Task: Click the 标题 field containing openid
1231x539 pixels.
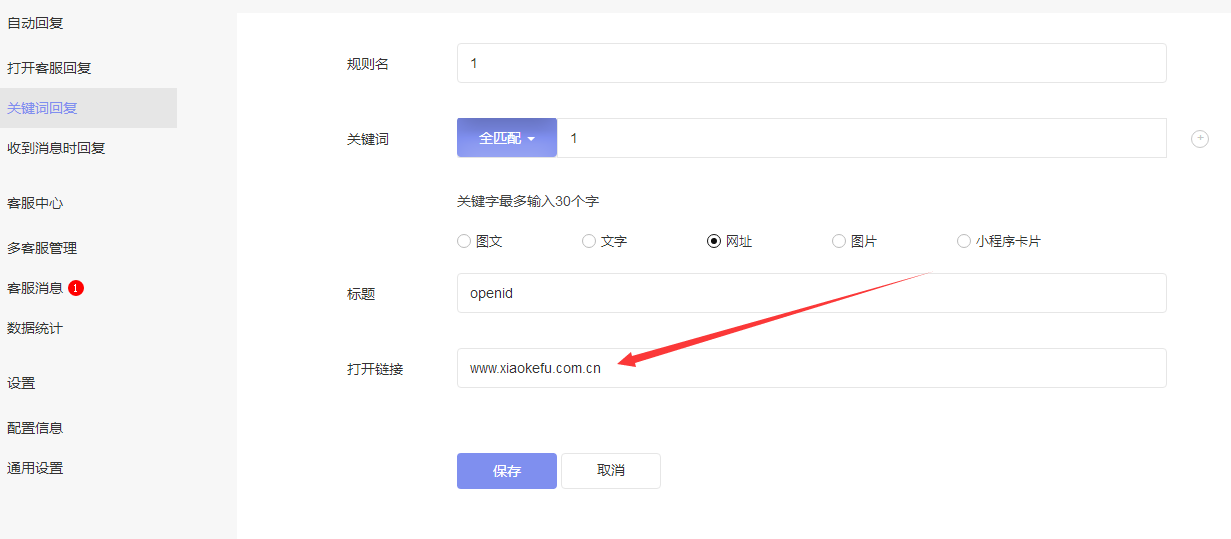Action: (812, 293)
